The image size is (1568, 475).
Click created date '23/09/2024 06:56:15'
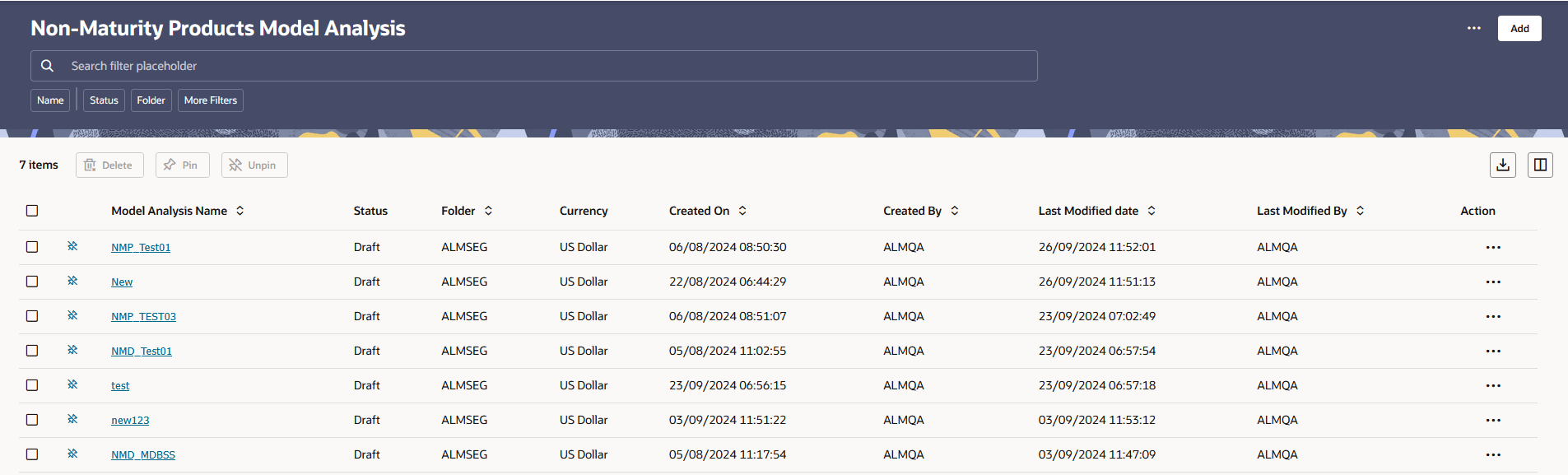point(728,385)
